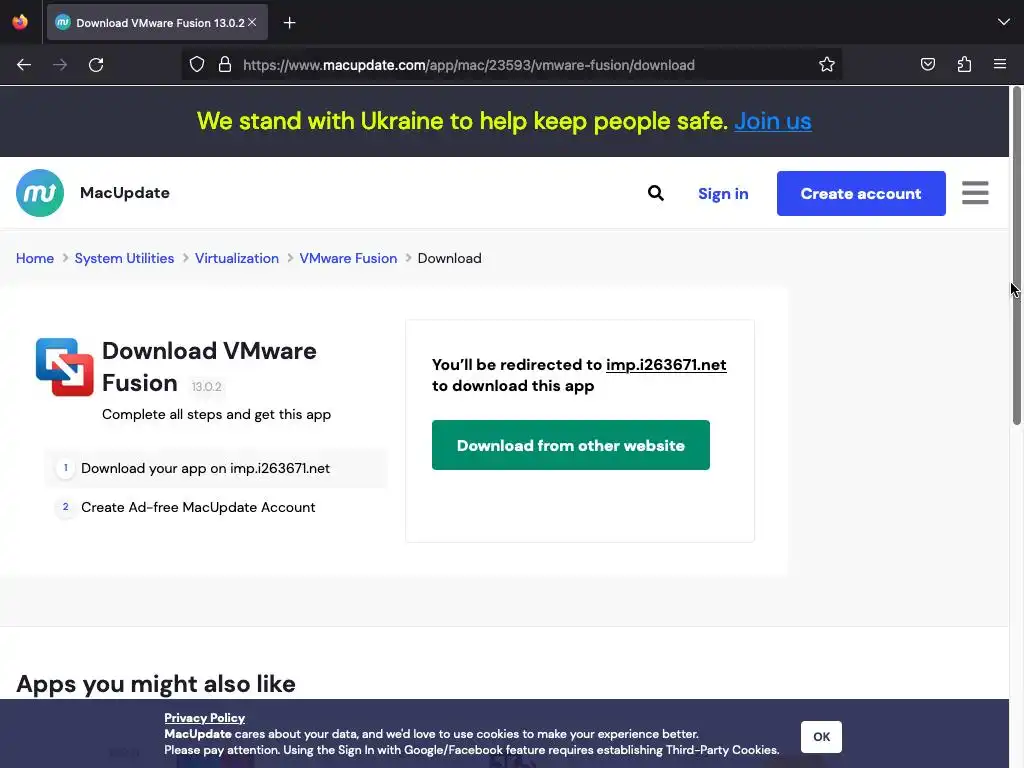Open Virtualization breadcrumb

pos(236,258)
